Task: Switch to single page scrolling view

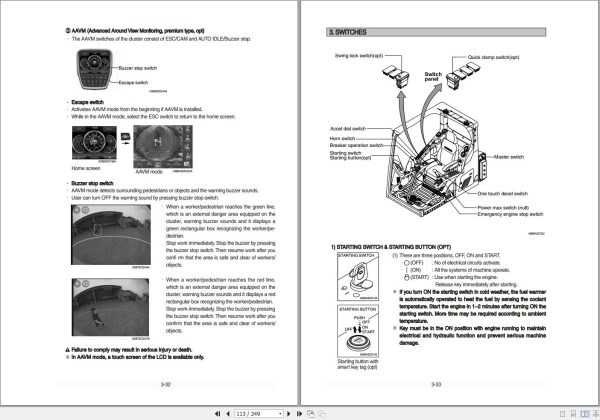Action: click(573, 413)
